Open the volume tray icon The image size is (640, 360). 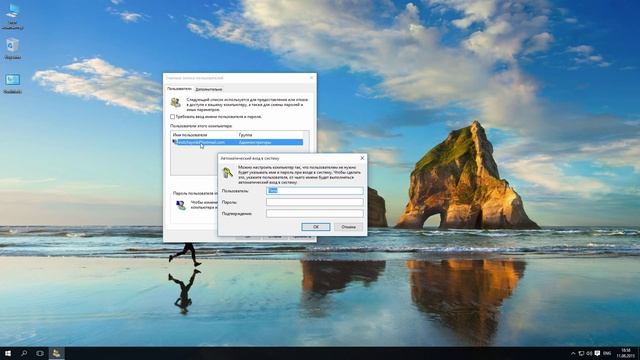click(x=589, y=353)
